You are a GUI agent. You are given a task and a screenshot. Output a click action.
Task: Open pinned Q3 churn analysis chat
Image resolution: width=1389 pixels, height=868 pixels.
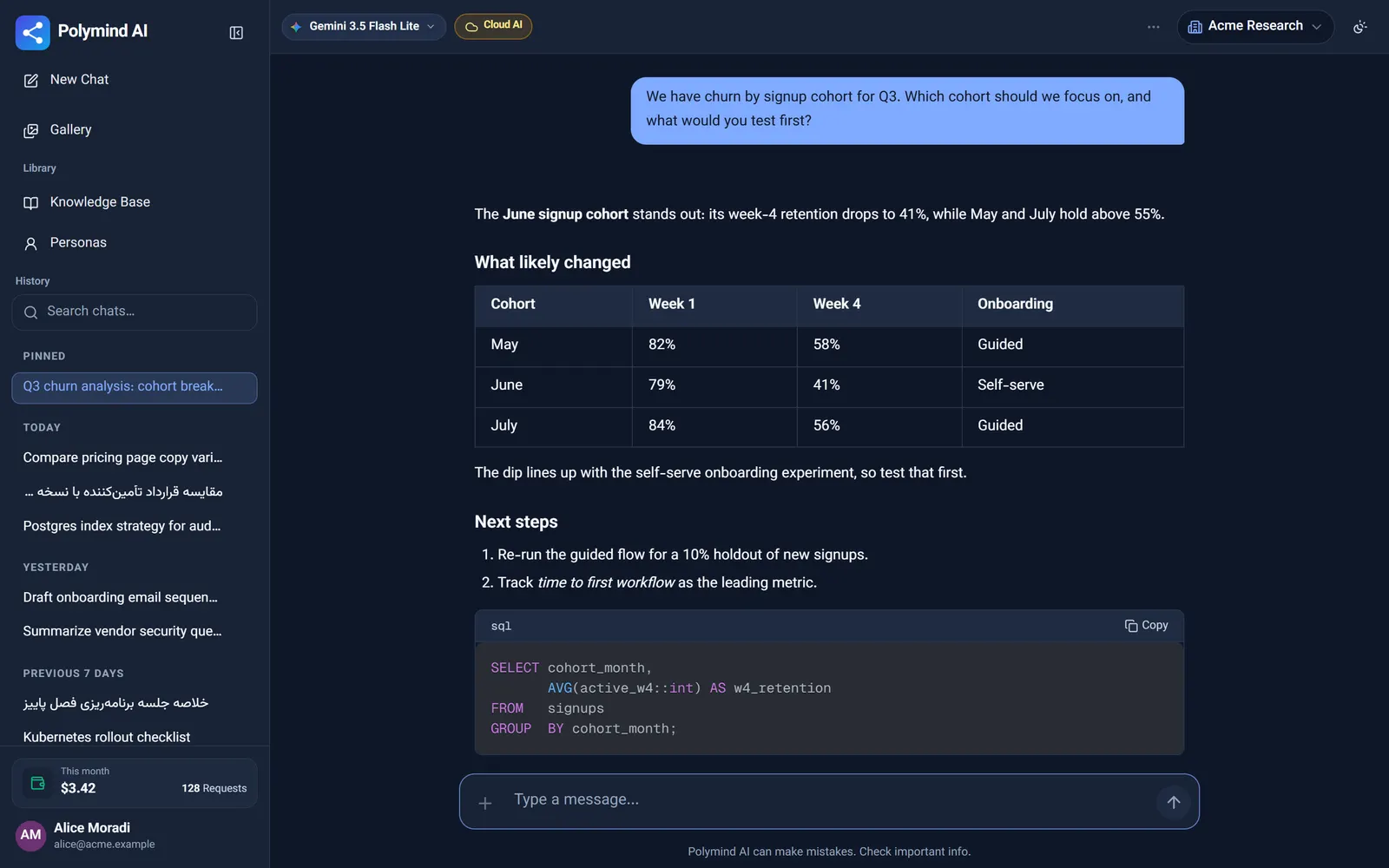click(x=135, y=387)
